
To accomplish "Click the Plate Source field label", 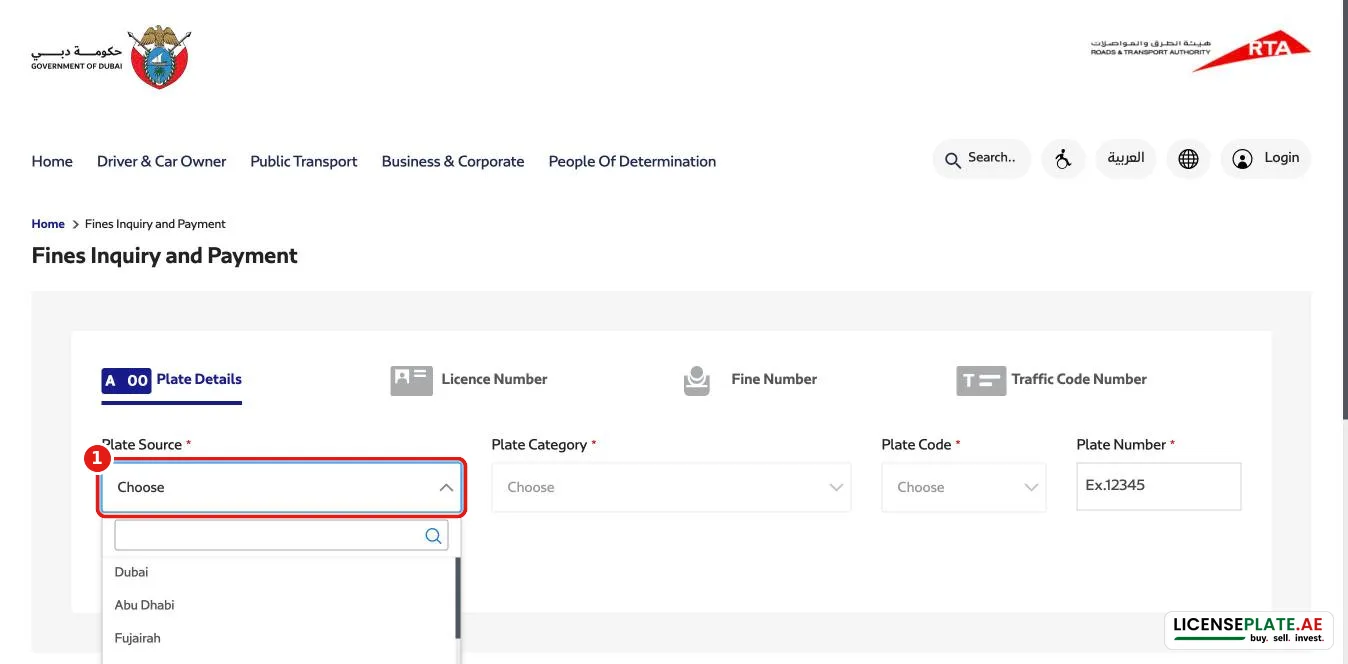I will click(147, 445).
